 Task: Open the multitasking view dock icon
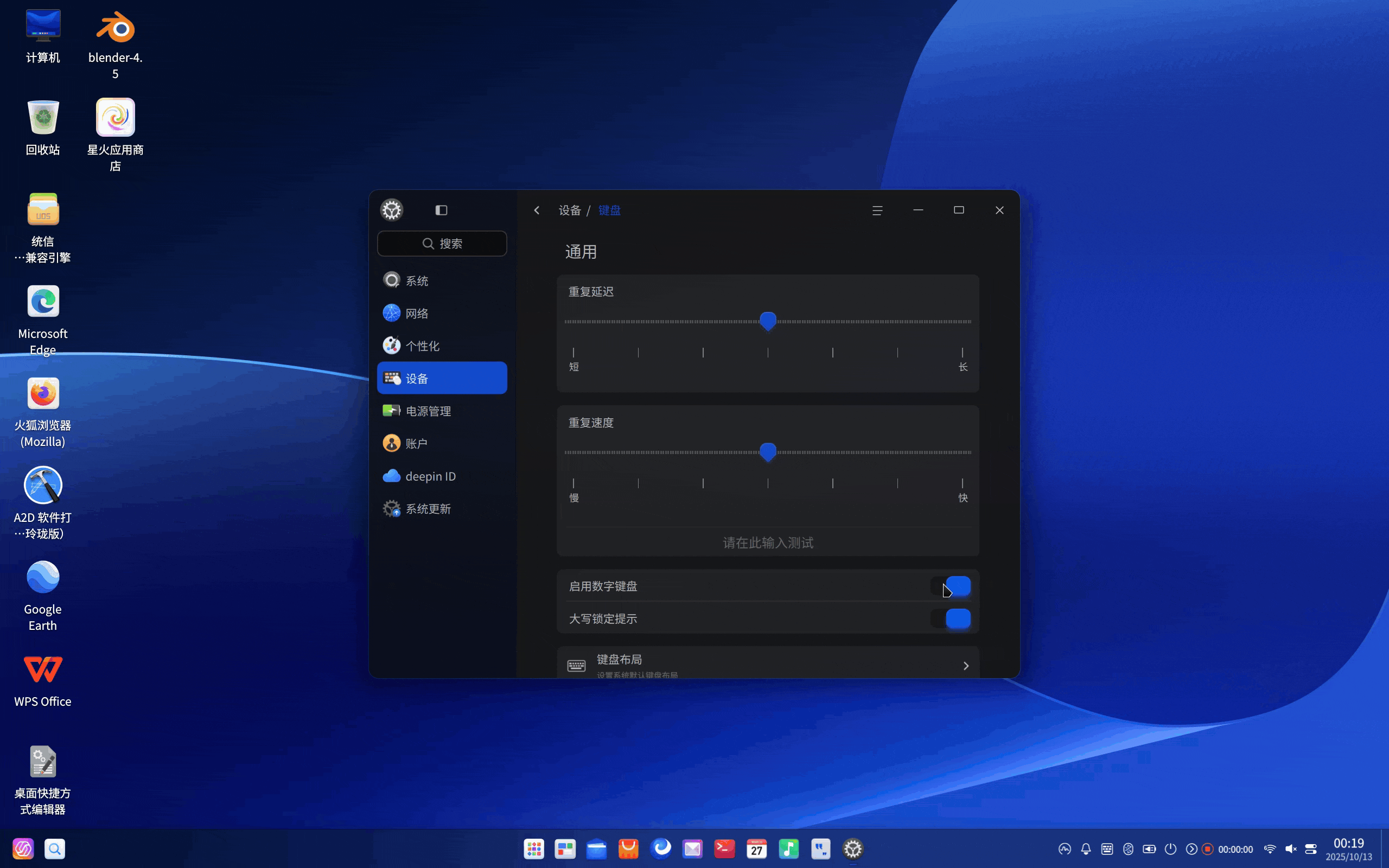click(x=565, y=848)
